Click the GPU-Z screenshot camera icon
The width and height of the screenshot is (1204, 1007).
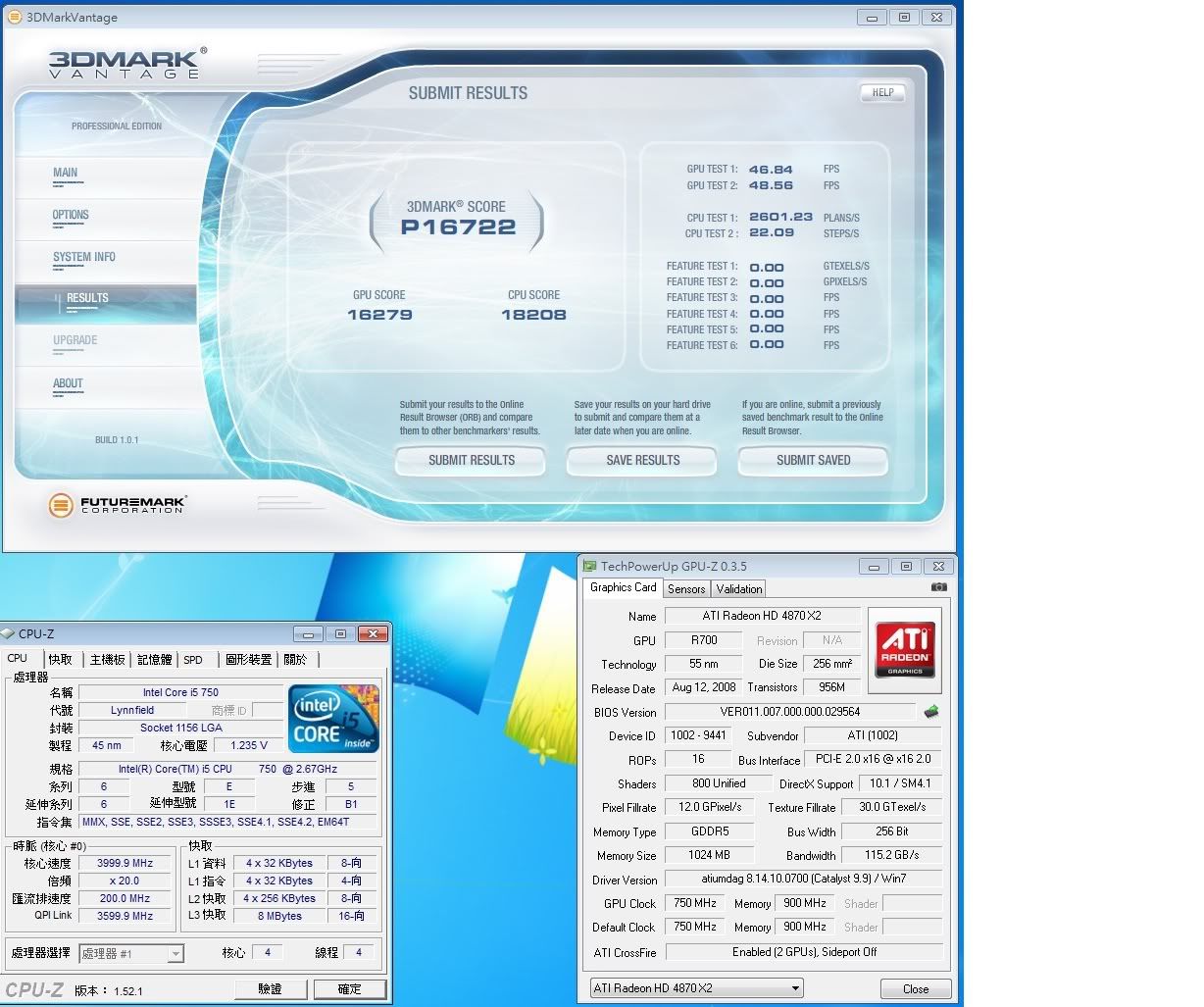pos(938,587)
